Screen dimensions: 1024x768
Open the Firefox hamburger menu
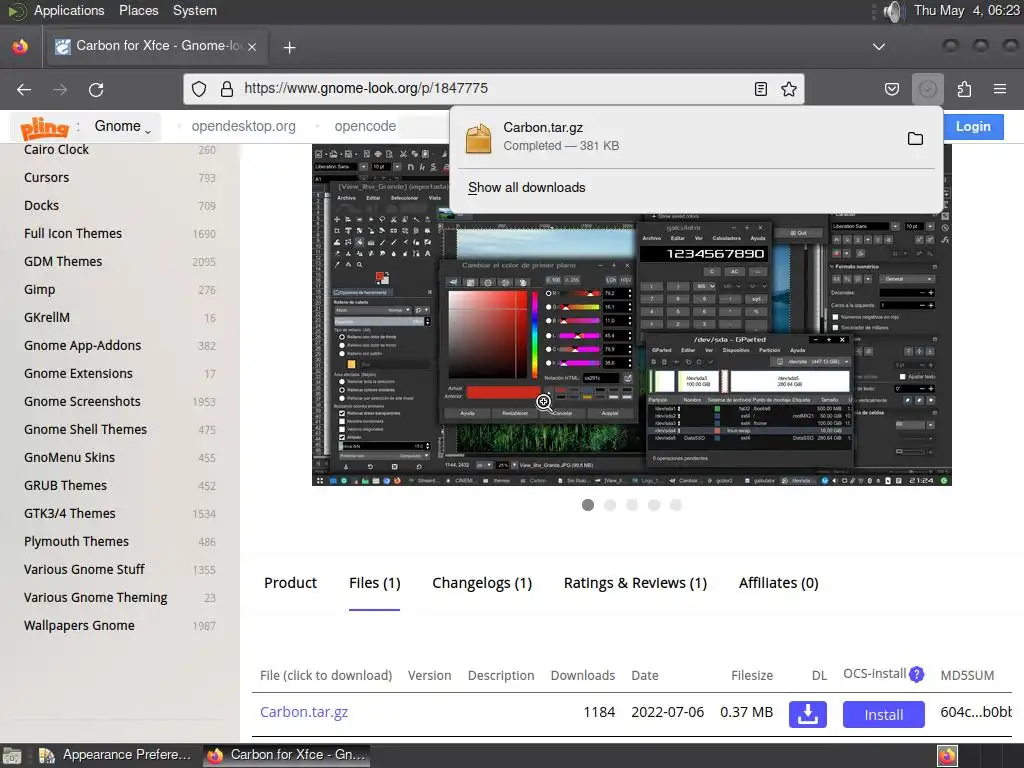point(1000,89)
